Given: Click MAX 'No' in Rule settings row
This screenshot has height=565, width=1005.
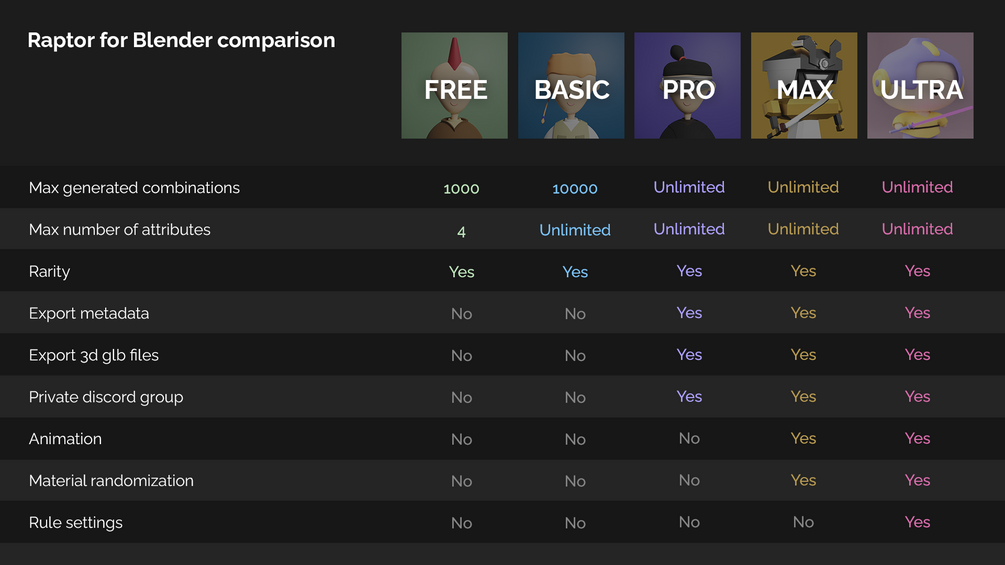Looking at the screenshot, I should (x=803, y=522).
